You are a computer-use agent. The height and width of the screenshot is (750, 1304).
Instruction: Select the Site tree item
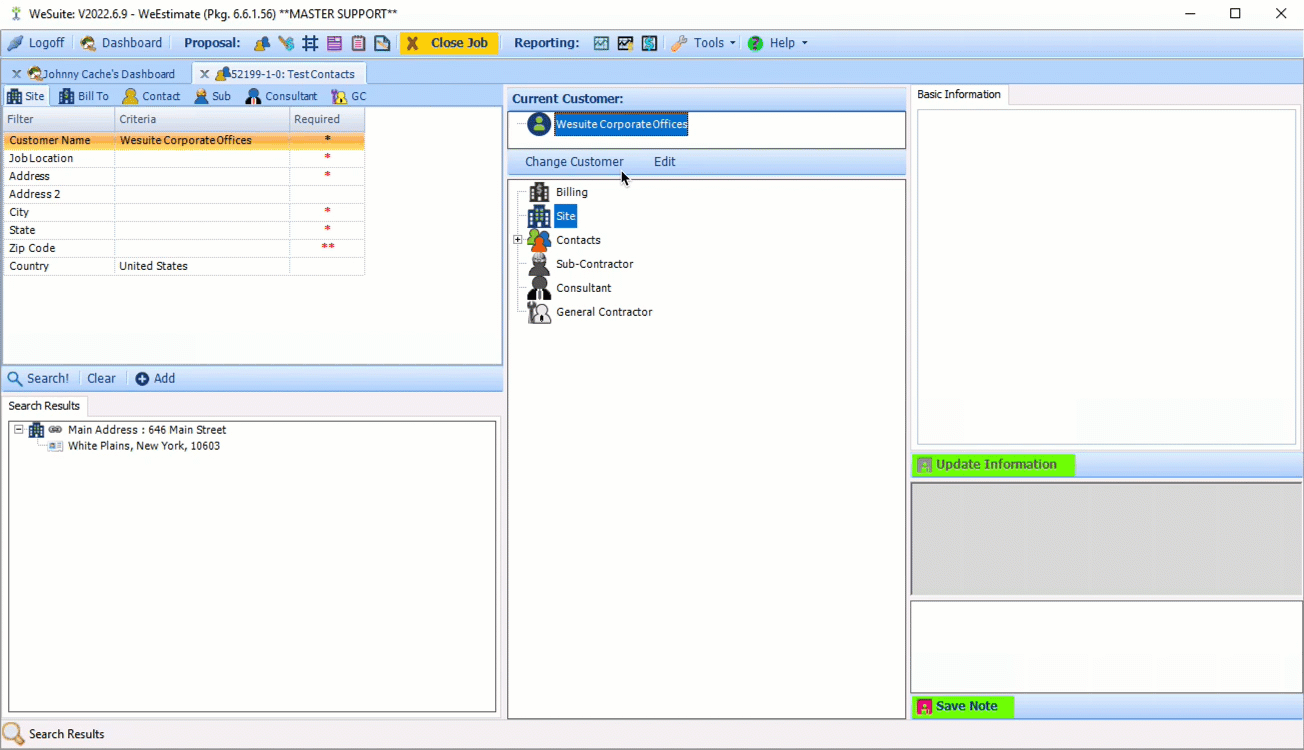566,216
